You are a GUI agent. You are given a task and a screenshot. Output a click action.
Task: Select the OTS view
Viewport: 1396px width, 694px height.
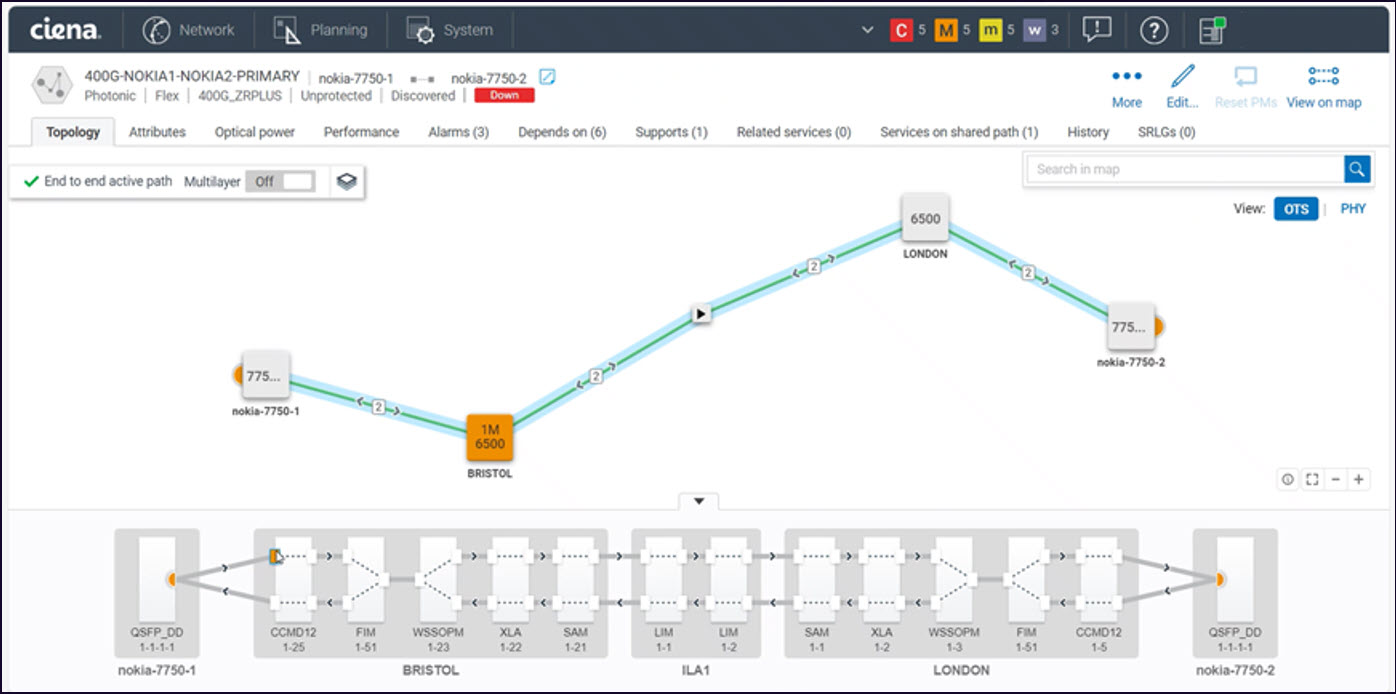[x=1295, y=209]
